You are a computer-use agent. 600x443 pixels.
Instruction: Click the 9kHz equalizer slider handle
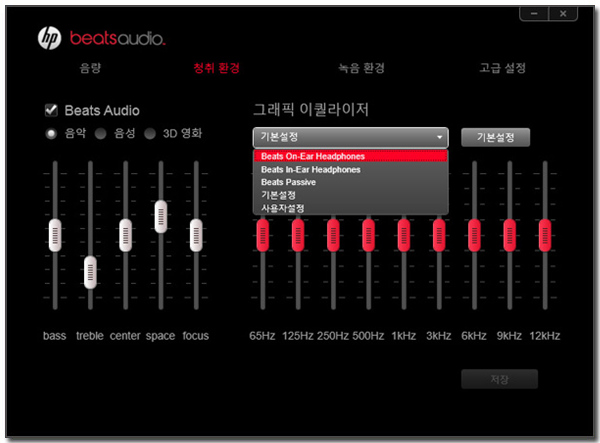pos(510,235)
